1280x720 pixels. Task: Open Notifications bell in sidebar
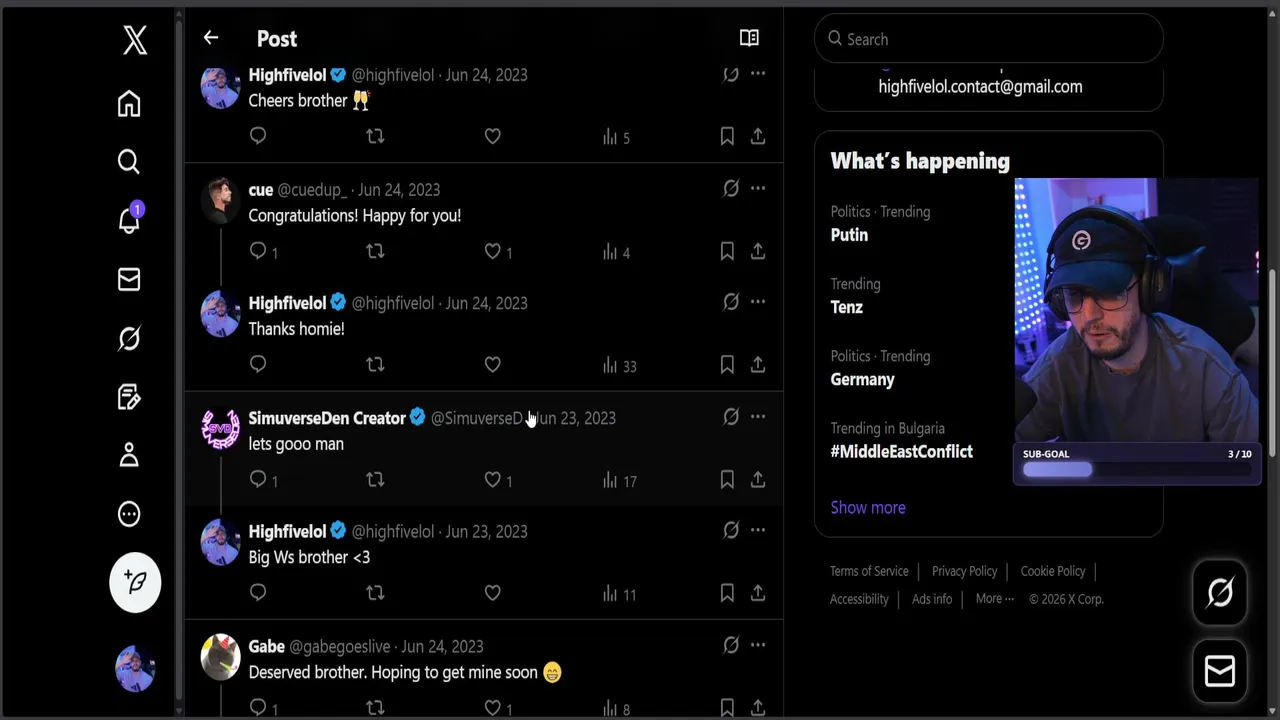point(129,220)
